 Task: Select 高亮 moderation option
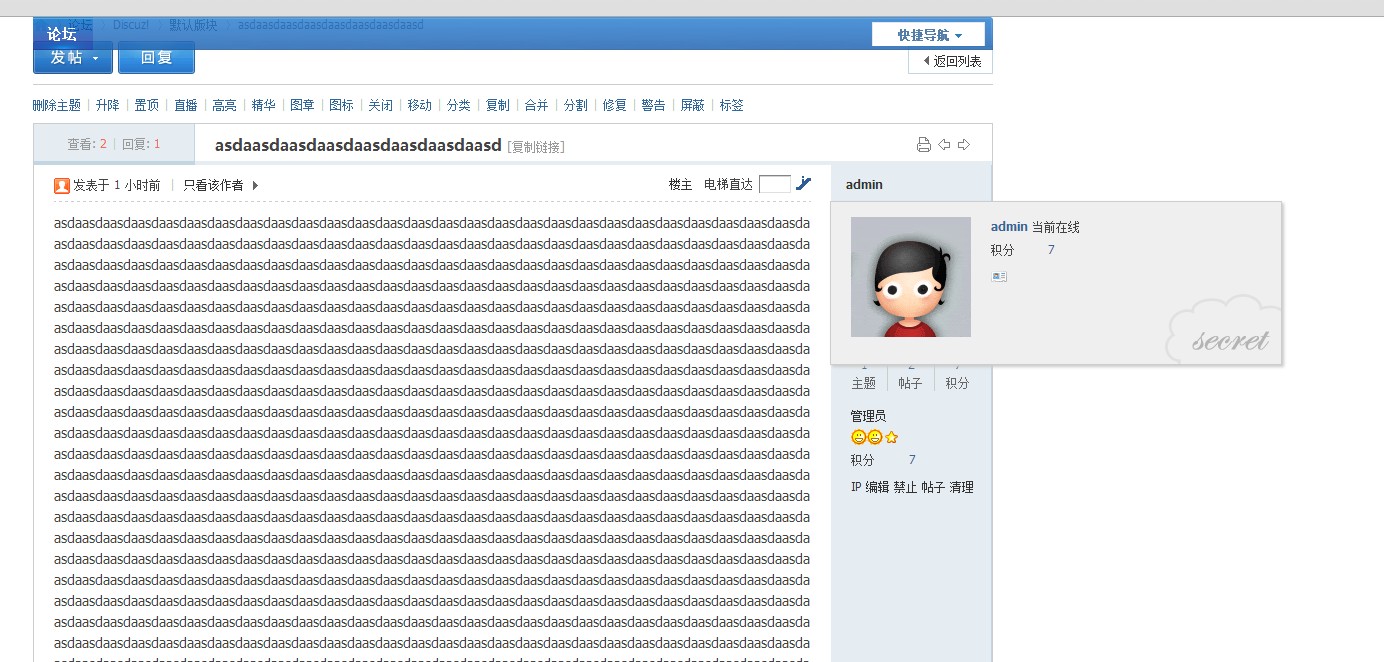[x=224, y=105]
